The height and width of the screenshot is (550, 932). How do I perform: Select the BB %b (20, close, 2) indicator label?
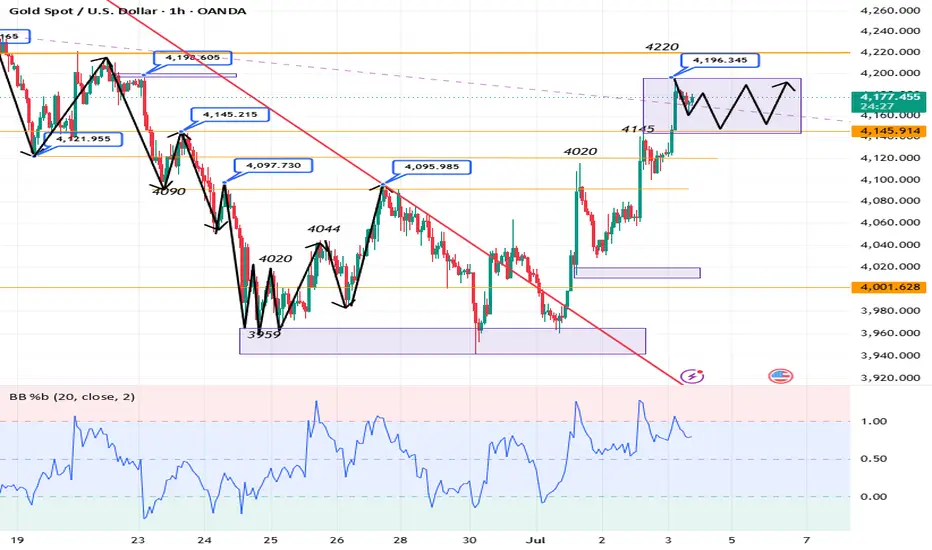click(x=72, y=397)
